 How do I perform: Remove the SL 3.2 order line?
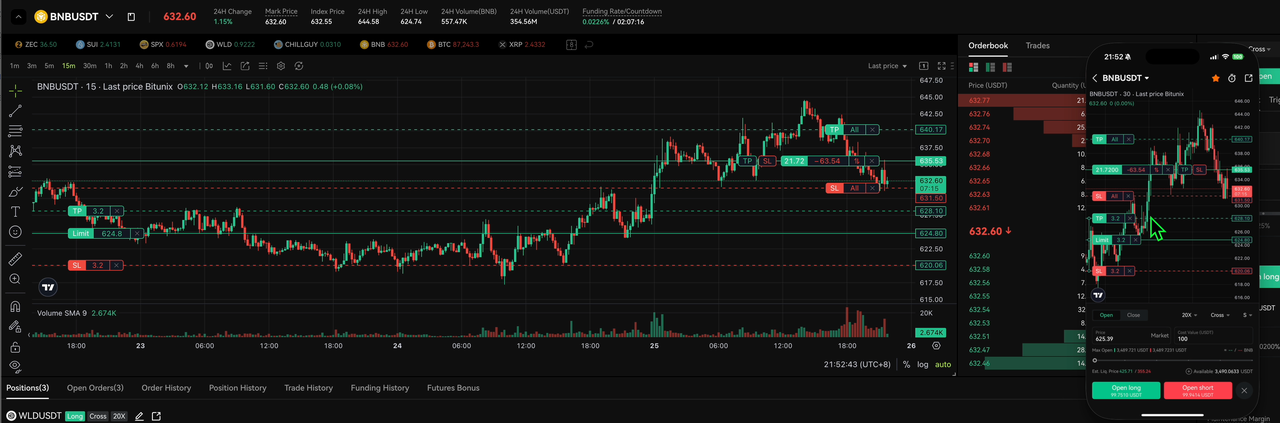click(x=116, y=265)
